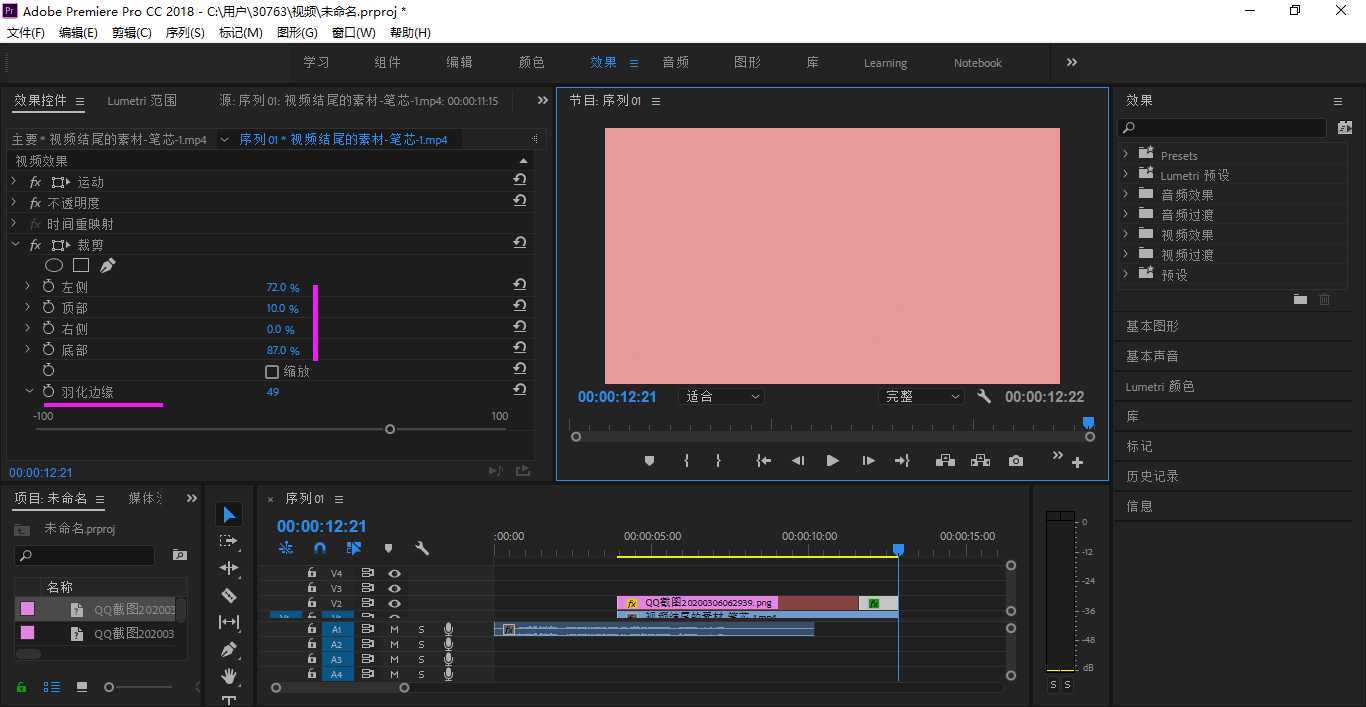The image size is (1366, 707).
Task: Click Go to Out point button
Action: click(x=902, y=461)
